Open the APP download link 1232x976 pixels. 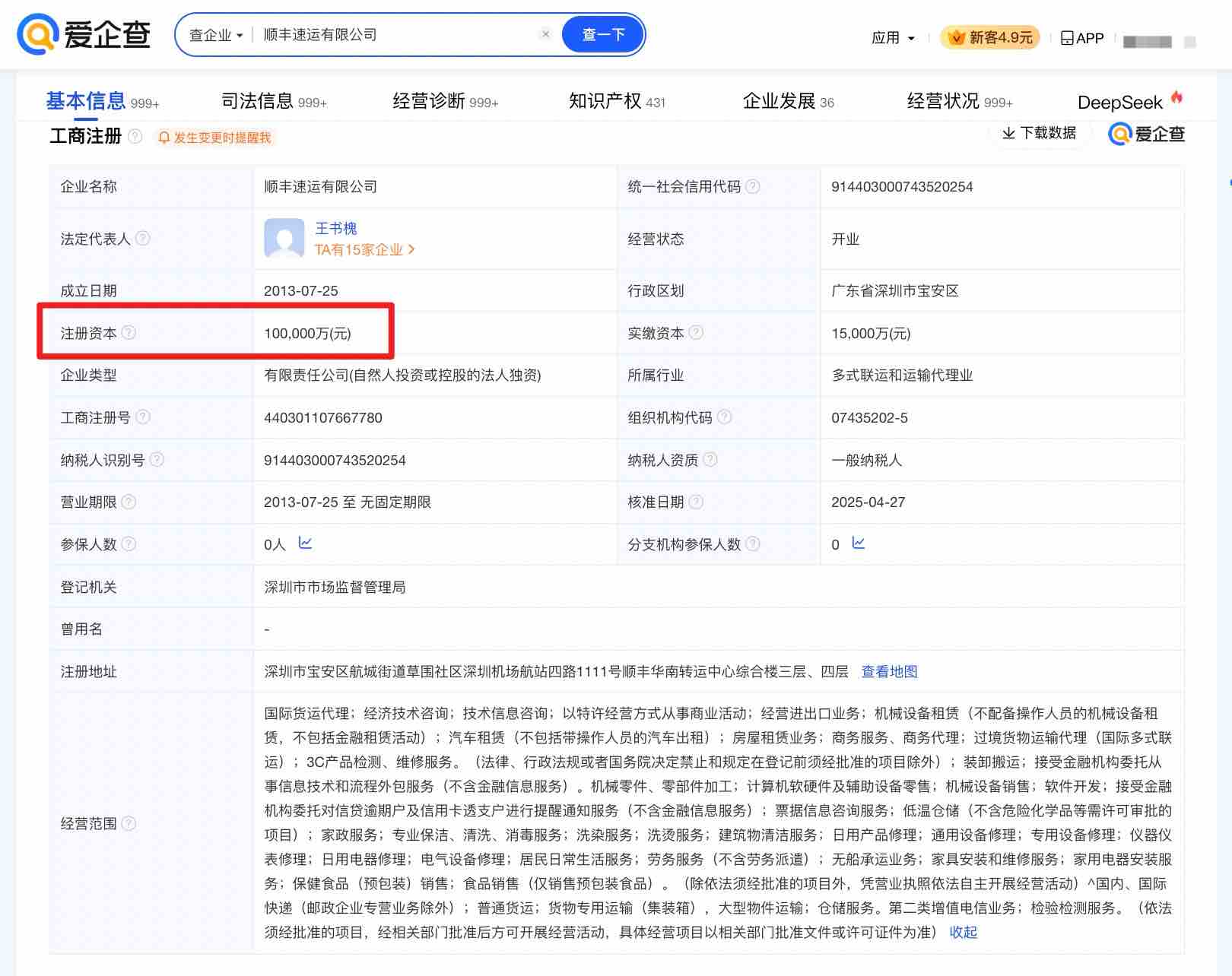point(1082,38)
